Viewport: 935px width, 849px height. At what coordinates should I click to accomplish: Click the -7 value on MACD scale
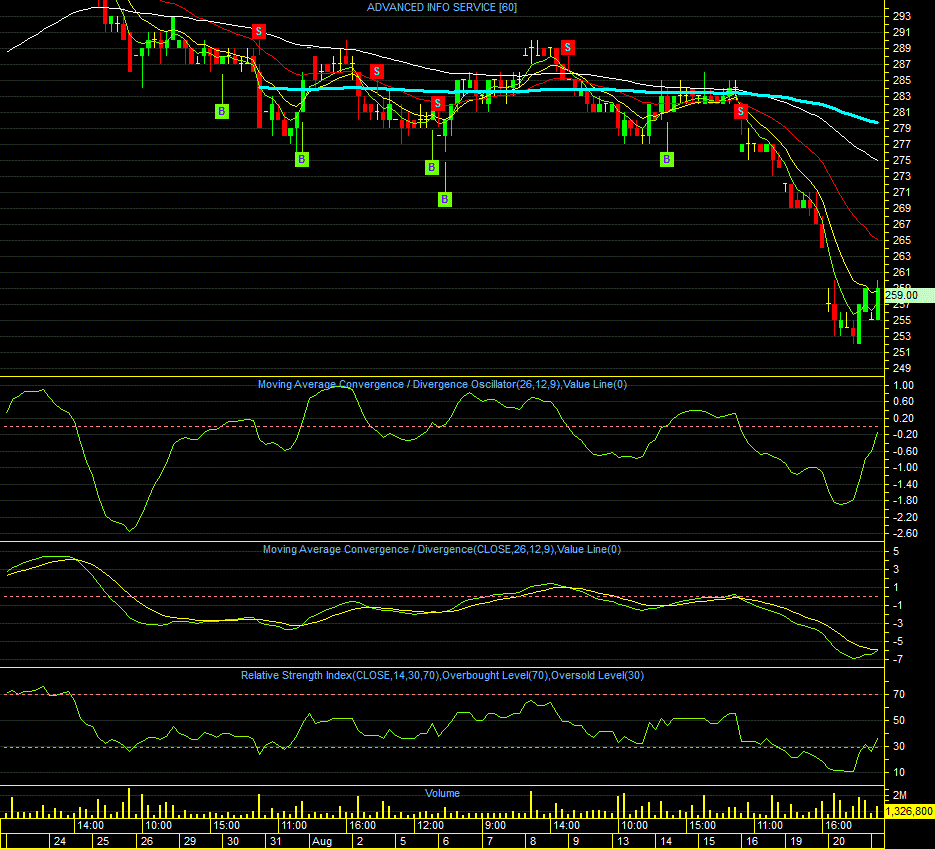tap(897, 659)
